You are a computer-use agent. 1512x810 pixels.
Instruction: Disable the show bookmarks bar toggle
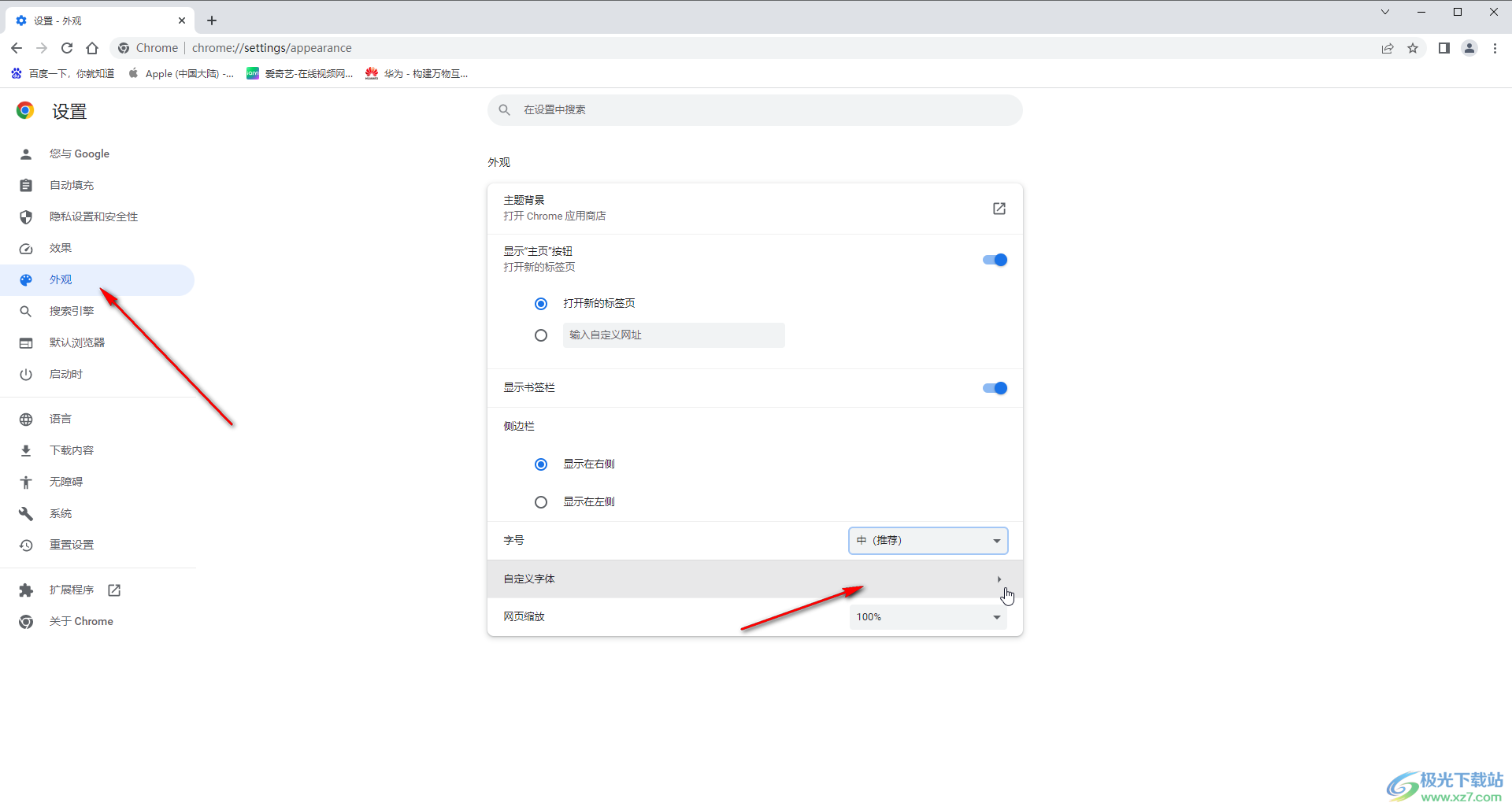pos(995,388)
